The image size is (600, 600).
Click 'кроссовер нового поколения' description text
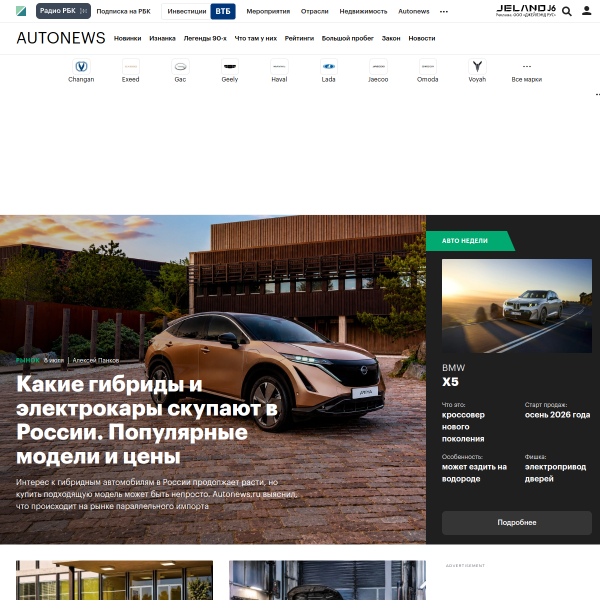point(463,427)
